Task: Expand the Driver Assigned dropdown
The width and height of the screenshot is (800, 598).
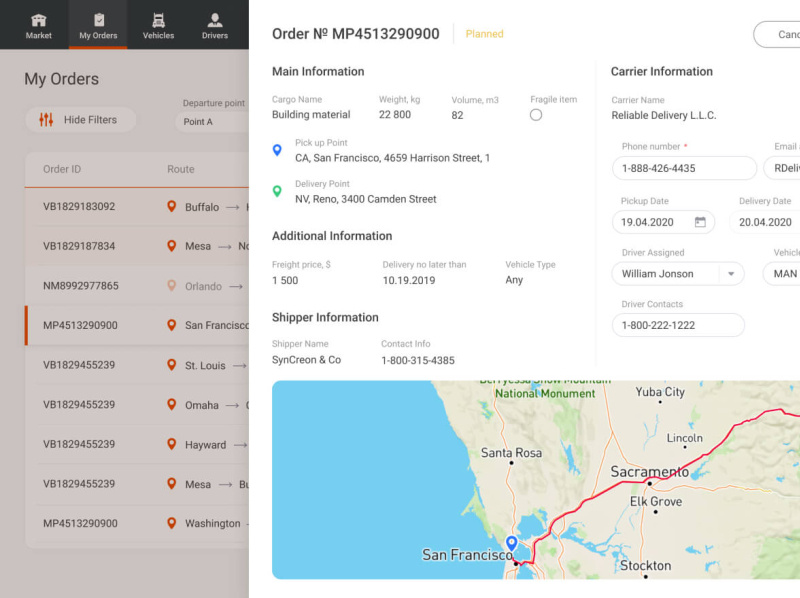Action: [730, 273]
